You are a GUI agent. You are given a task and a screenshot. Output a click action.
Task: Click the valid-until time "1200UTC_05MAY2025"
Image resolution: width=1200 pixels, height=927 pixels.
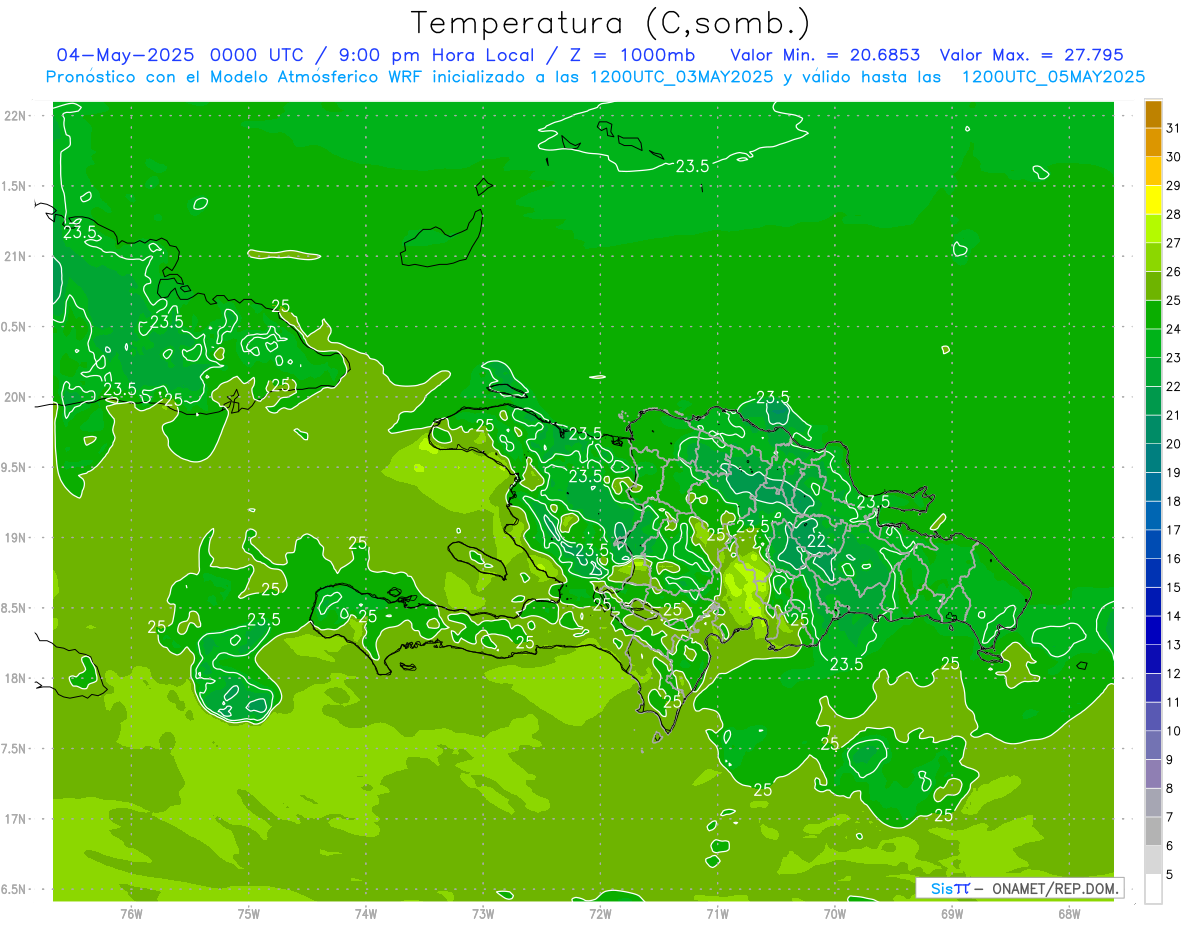pyautogui.click(x=1053, y=76)
